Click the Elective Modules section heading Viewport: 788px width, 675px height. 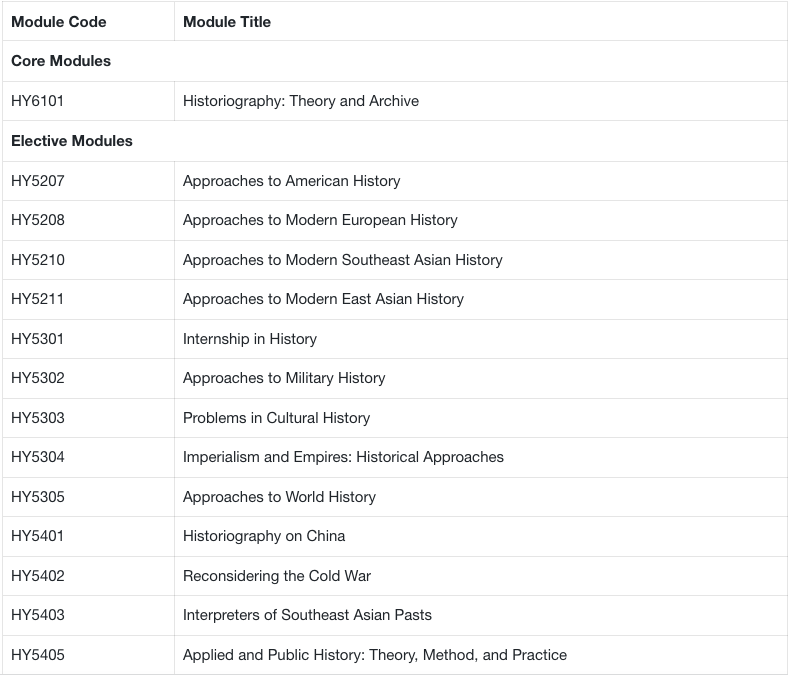tap(72, 141)
